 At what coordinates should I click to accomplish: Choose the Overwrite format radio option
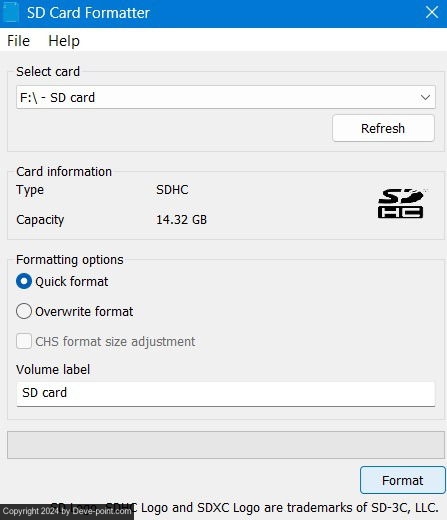pos(24,311)
